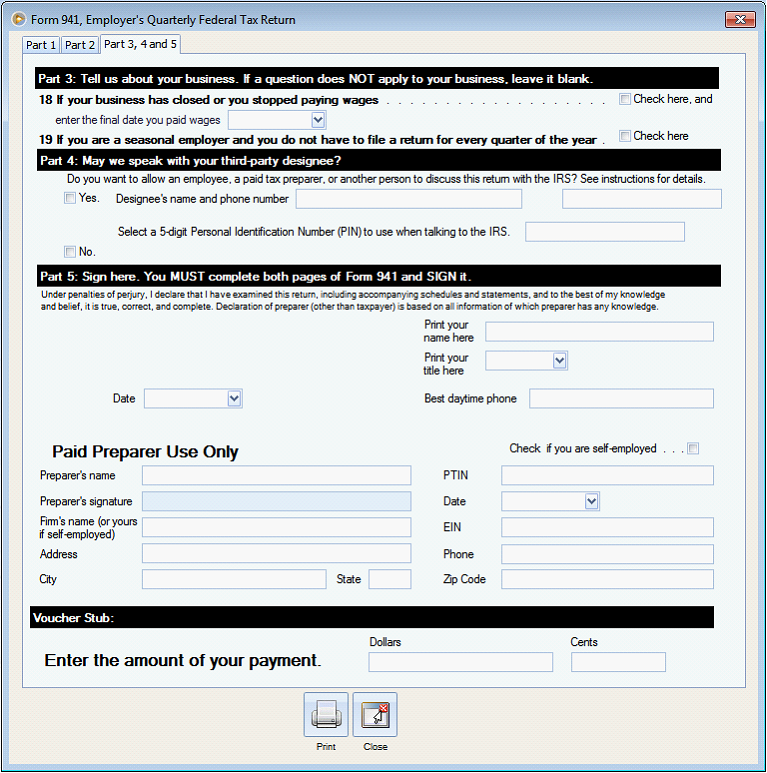Tick the Yes third-party designee checkbox
Image resolution: width=767 pixels, height=773 pixels.
(x=70, y=198)
